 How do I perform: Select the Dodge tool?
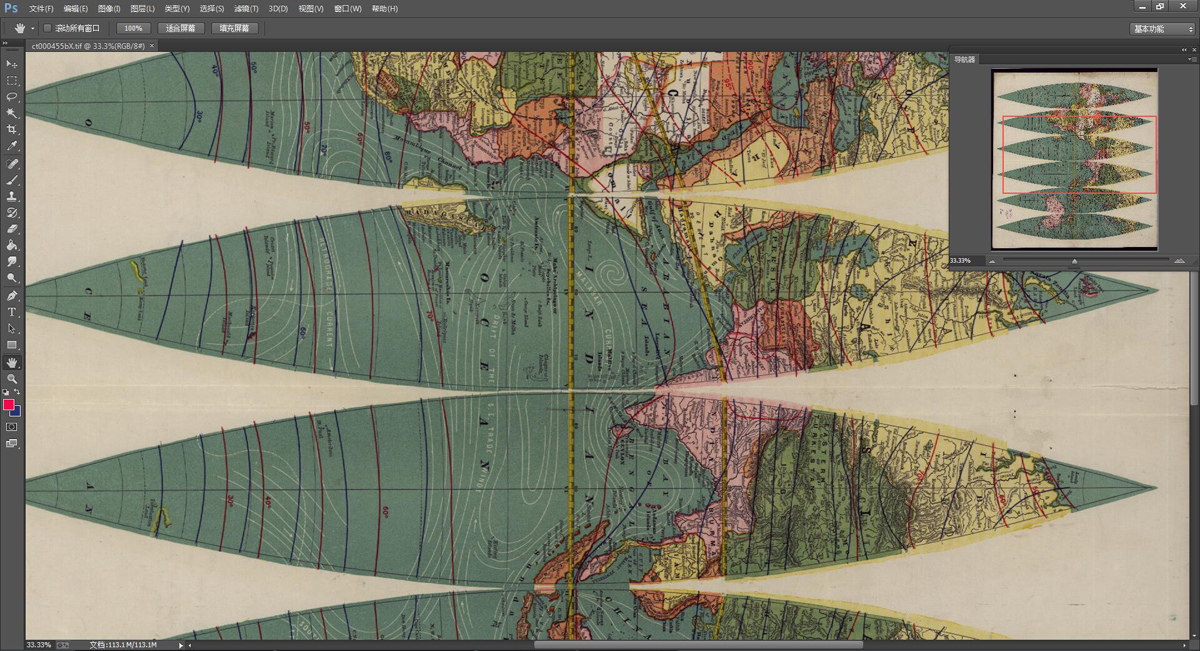click(x=12, y=278)
